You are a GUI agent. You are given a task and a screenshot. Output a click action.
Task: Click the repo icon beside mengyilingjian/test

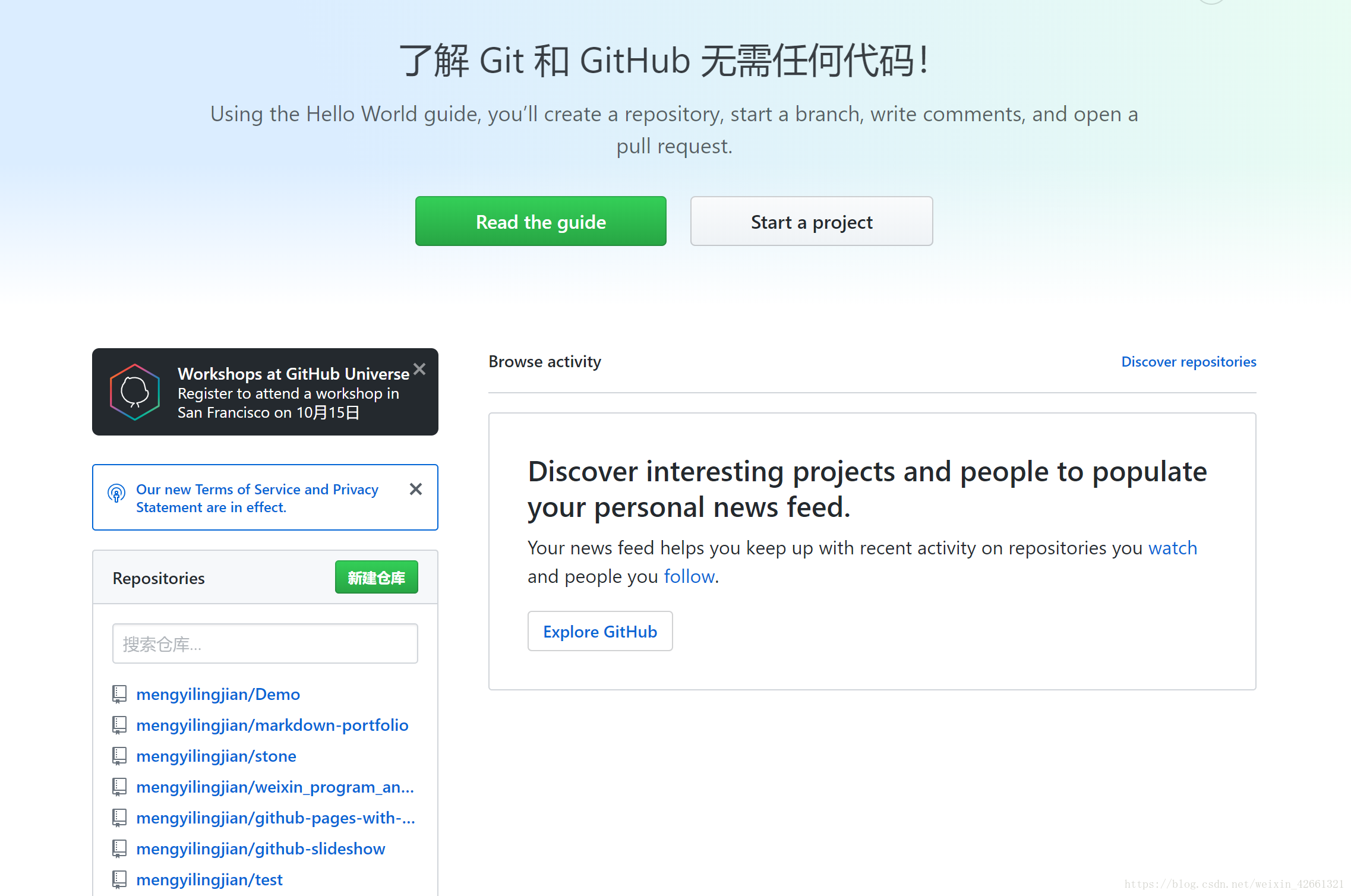tap(119, 879)
